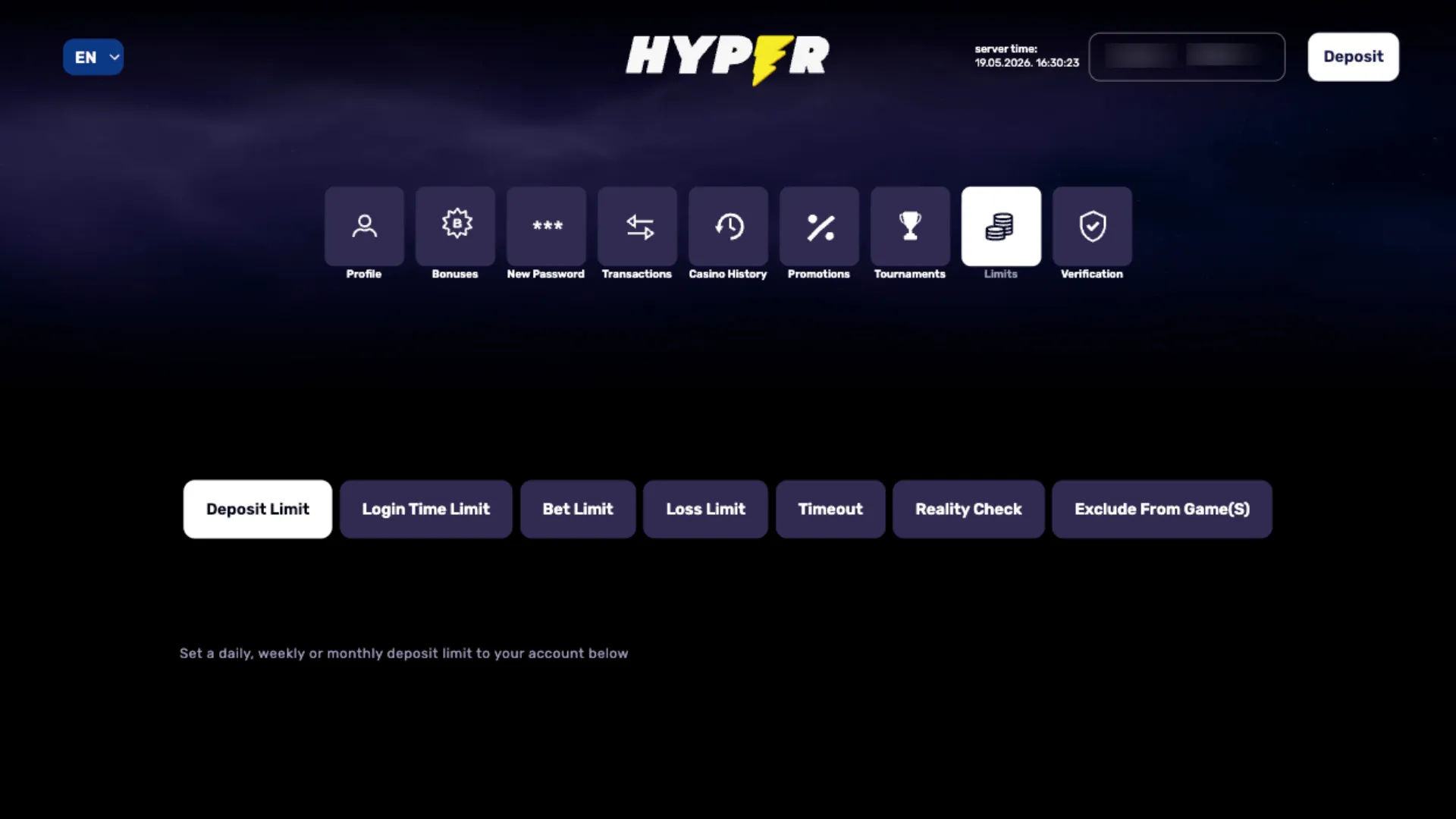
Task: Select the Limits coins icon
Action: coord(1001,226)
